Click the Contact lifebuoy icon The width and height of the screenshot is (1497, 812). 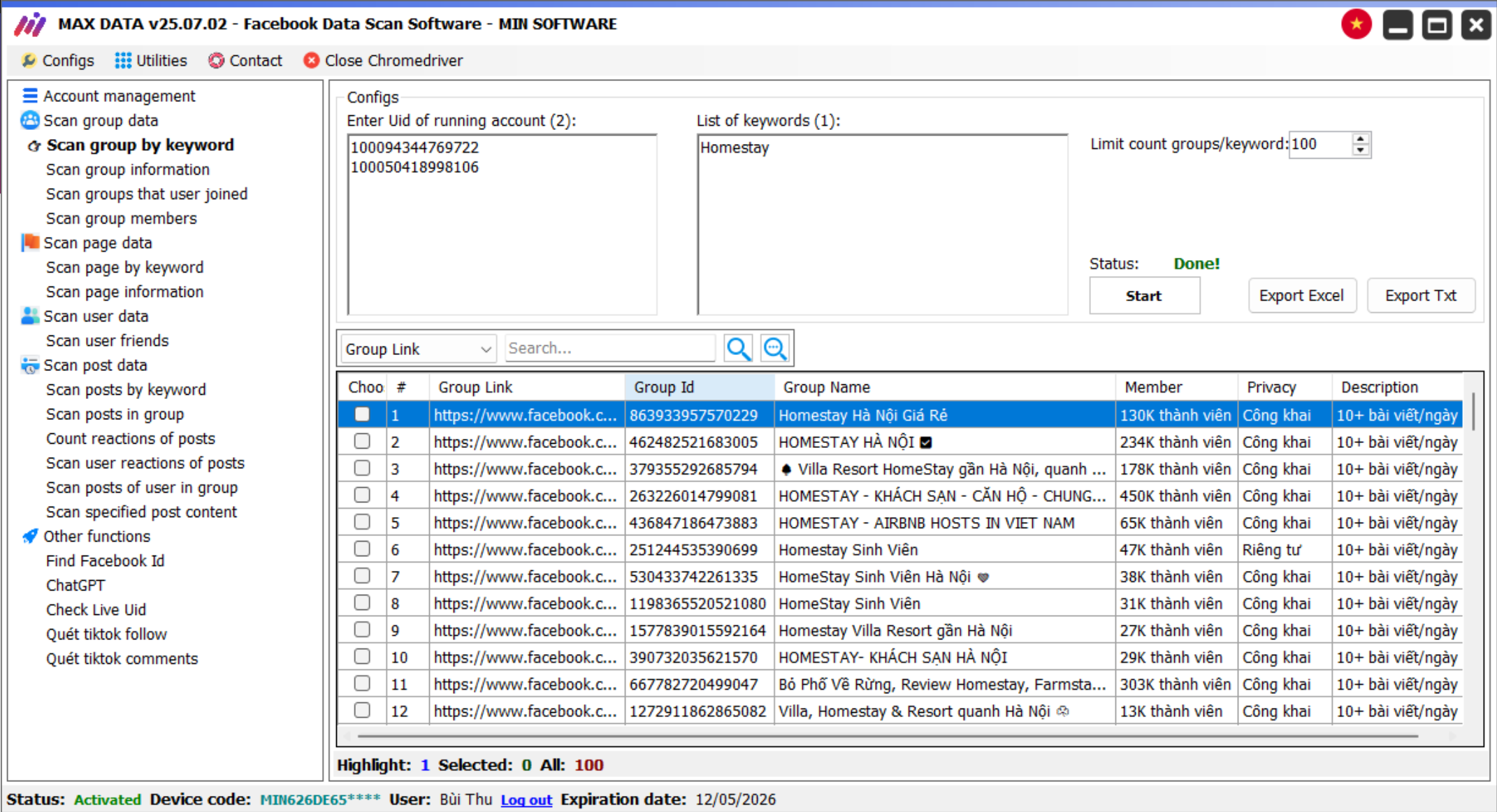tap(217, 61)
